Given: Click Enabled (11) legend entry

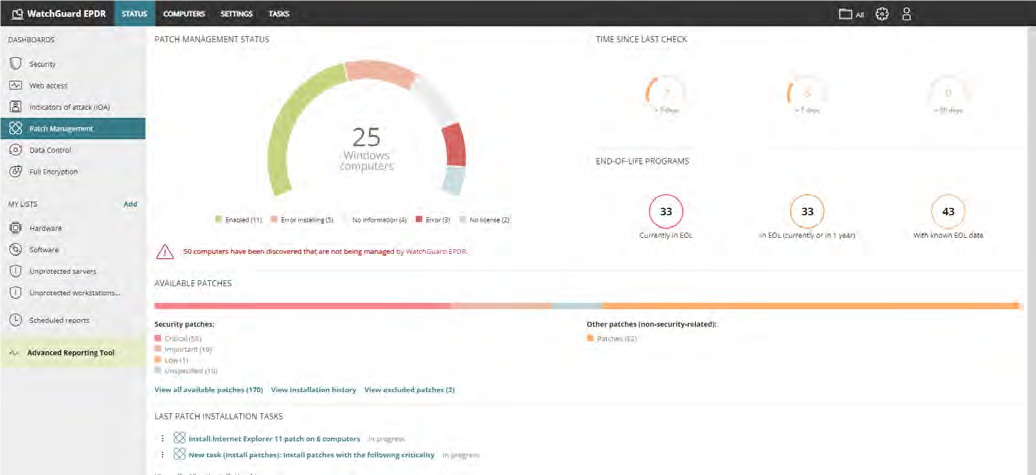Looking at the screenshot, I should click(x=239, y=219).
